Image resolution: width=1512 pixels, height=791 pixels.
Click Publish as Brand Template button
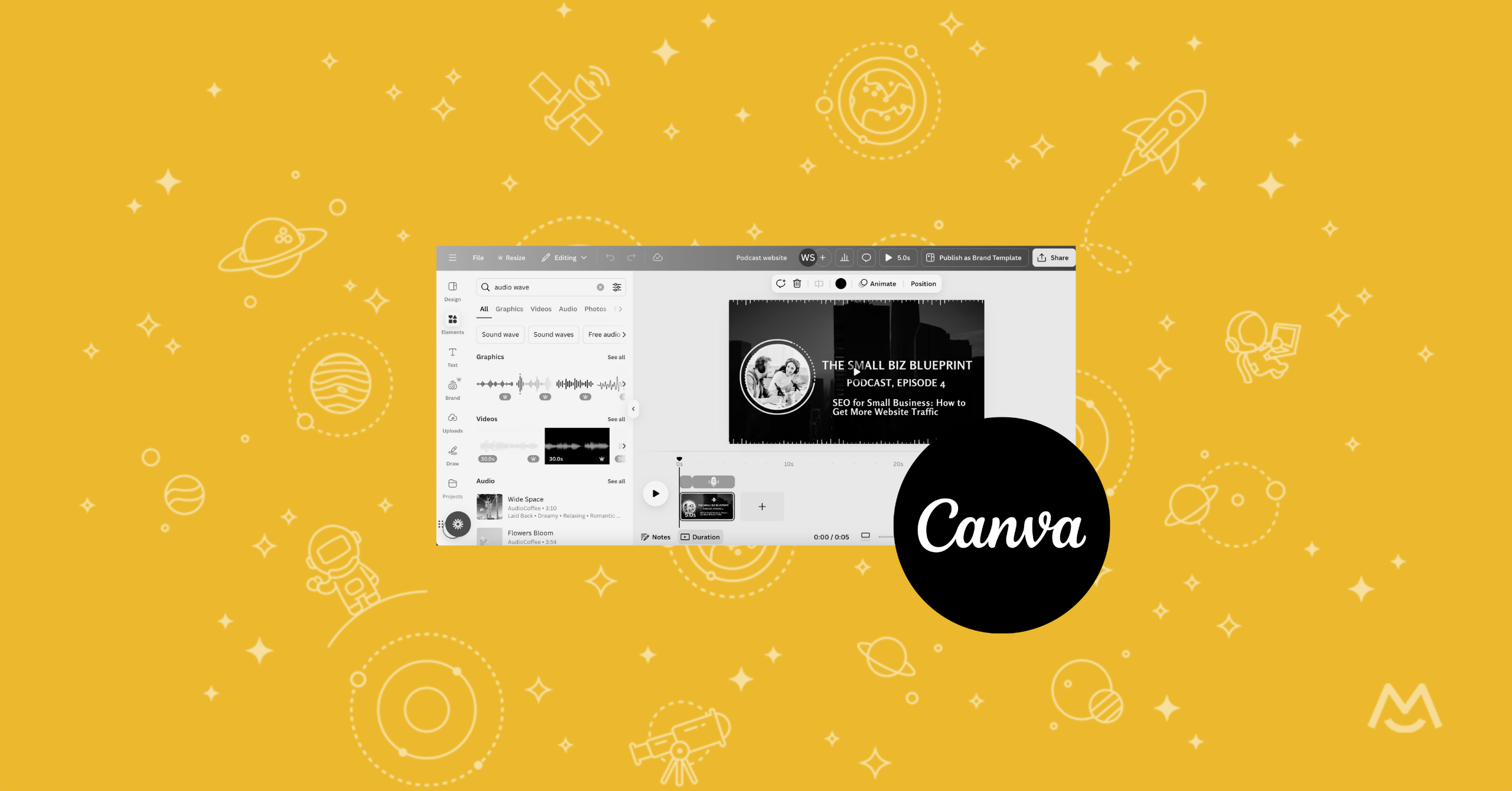click(x=975, y=258)
